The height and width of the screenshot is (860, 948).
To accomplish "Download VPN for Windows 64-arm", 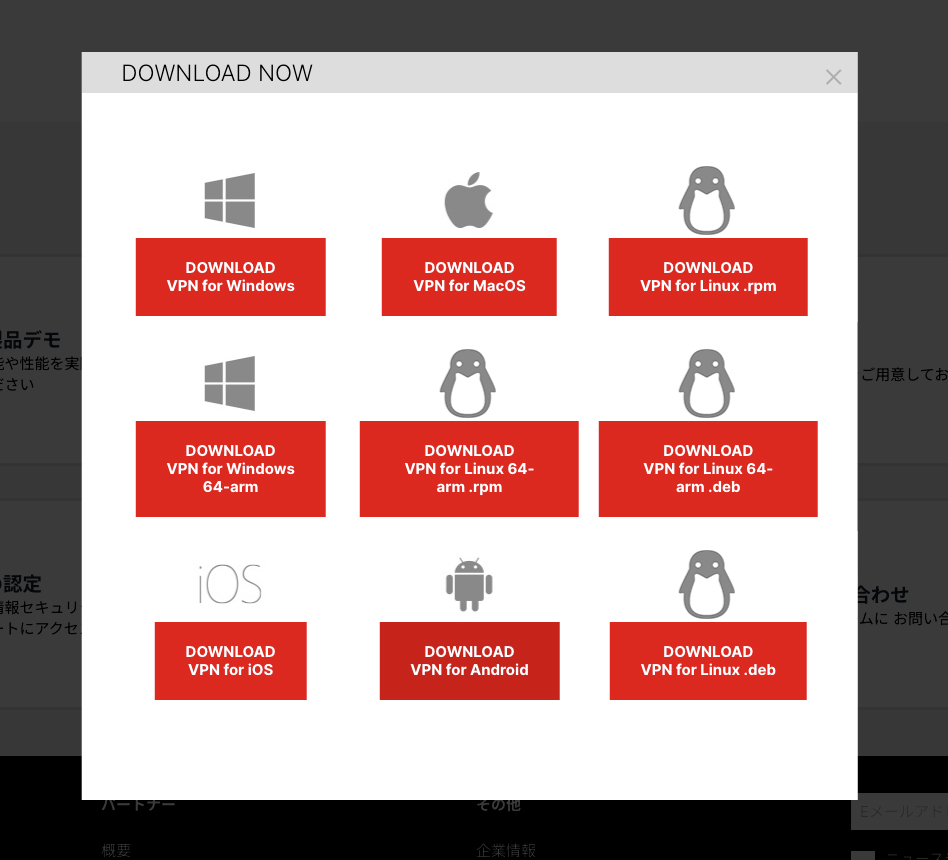I will [x=230, y=469].
